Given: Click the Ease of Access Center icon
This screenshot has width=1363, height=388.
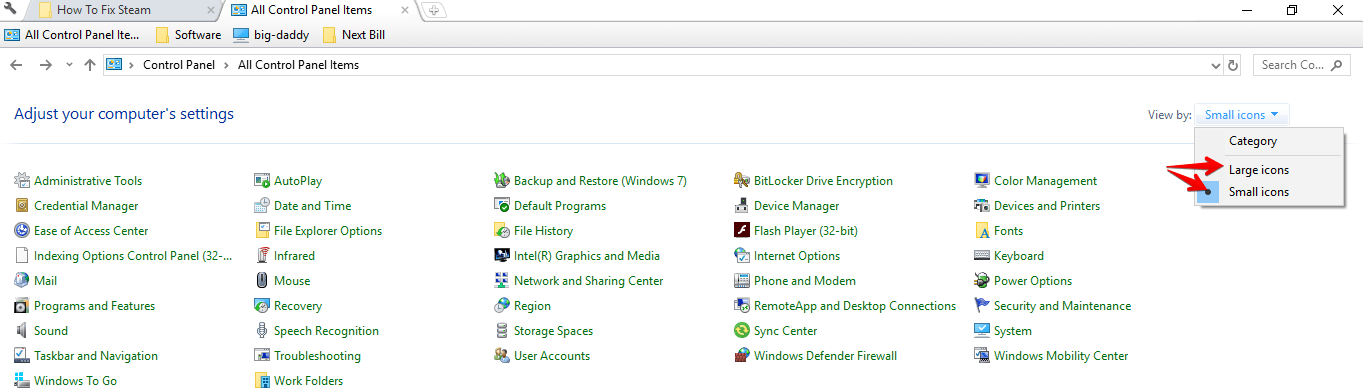Looking at the screenshot, I should coord(22,231).
